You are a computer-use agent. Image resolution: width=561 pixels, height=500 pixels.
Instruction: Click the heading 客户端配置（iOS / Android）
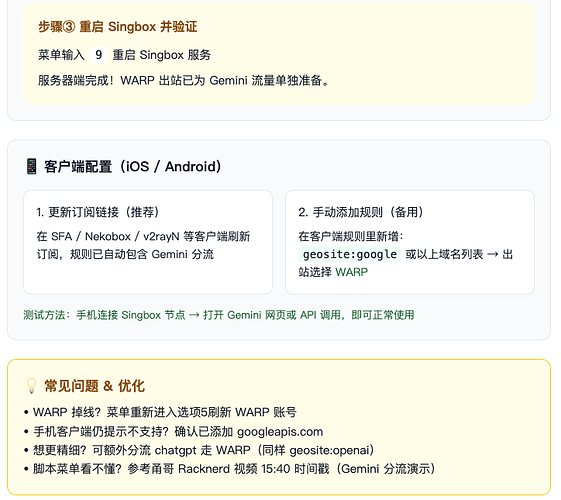tap(133, 167)
